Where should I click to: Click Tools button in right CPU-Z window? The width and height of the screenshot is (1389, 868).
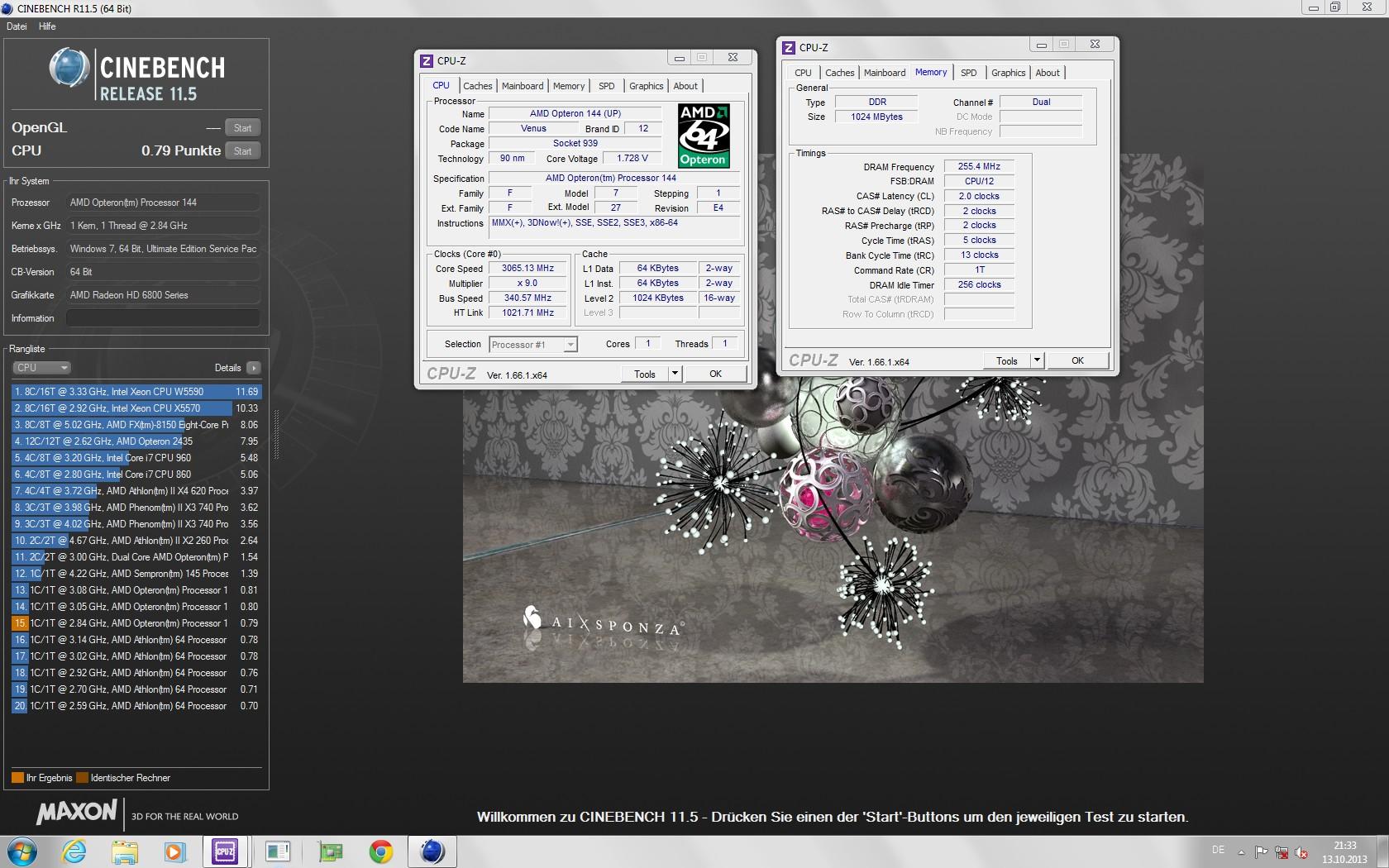(x=1007, y=361)
